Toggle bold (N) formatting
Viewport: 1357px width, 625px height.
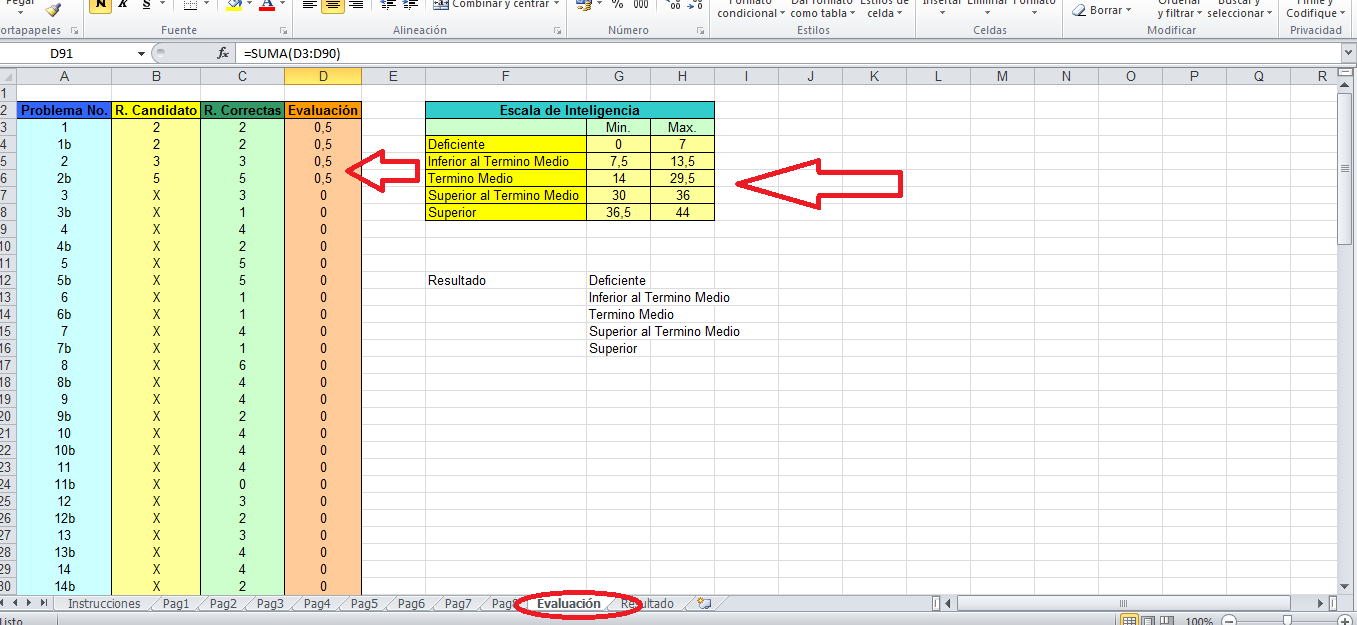(x=100, y=5)
